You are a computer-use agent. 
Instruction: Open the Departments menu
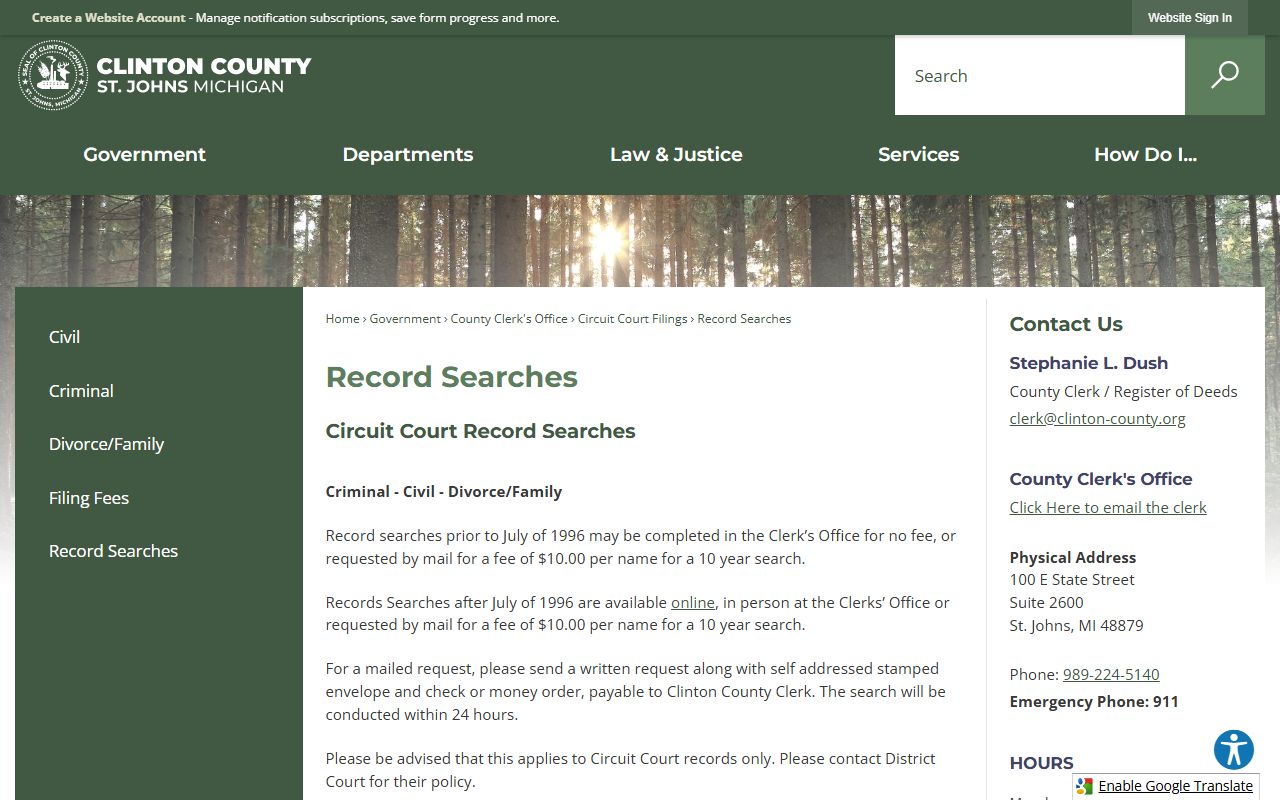[408, 154]
